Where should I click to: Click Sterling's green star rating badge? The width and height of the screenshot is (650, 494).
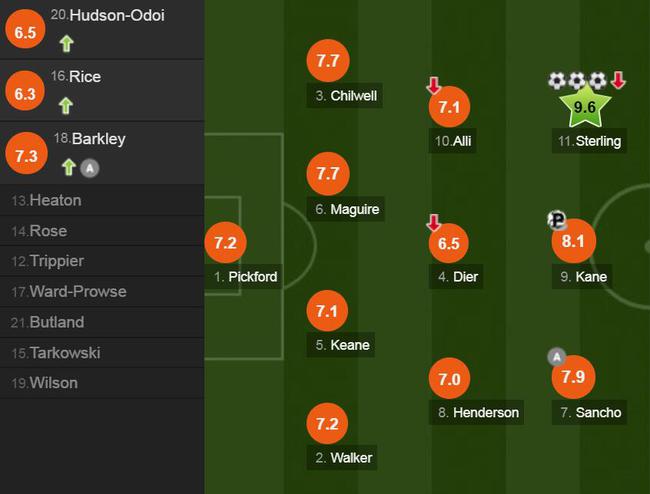click(x=585, y=106)
